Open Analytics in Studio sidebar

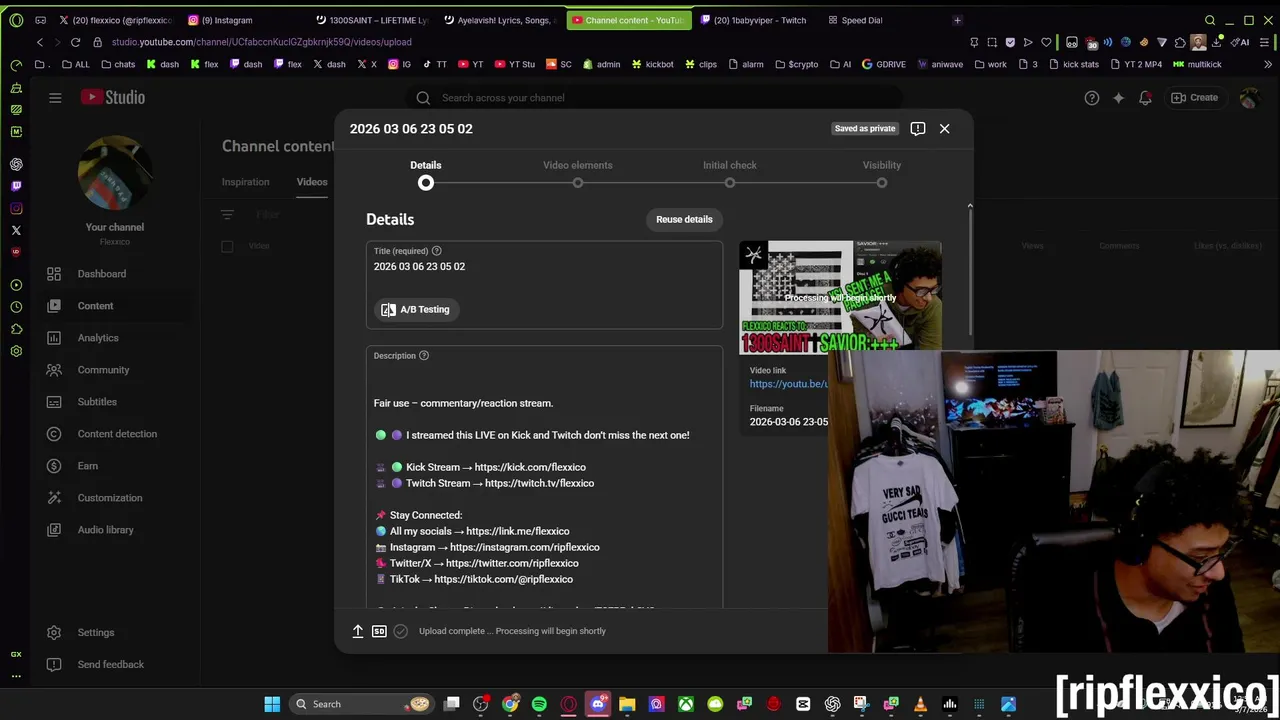click(x=100, y=338)
